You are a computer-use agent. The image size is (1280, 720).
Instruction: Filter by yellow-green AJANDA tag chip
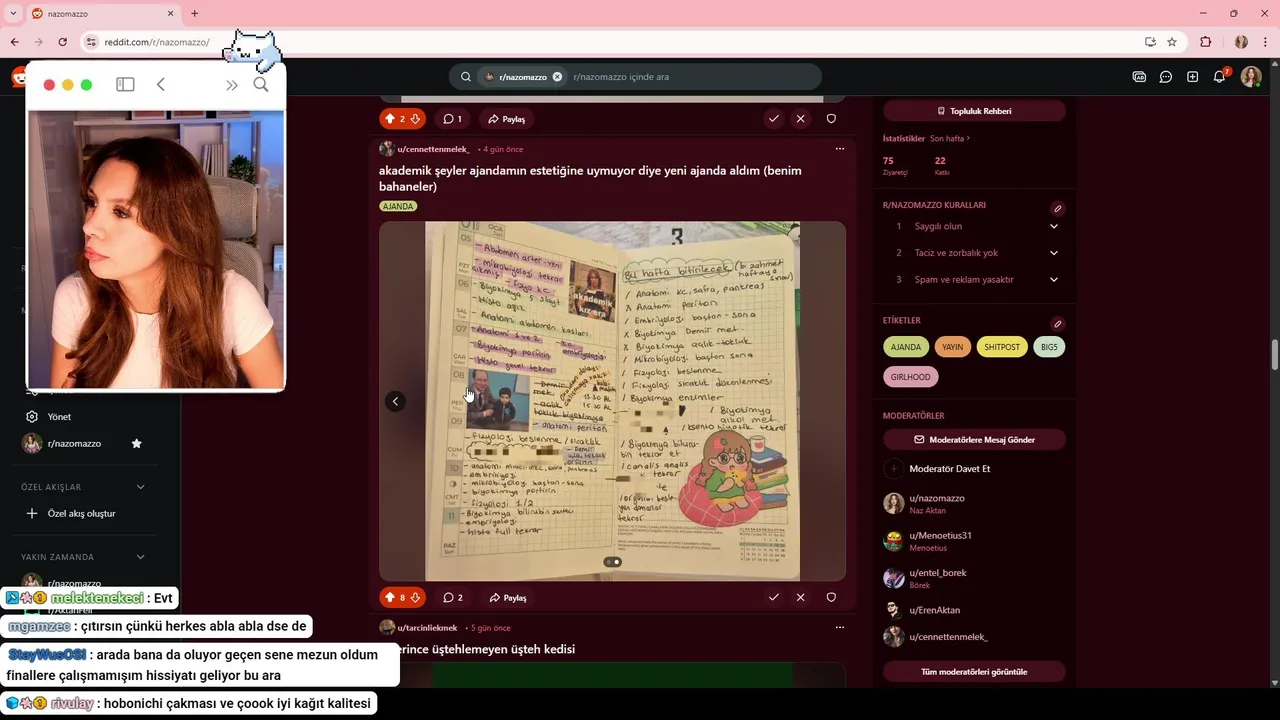click(906, 347)
